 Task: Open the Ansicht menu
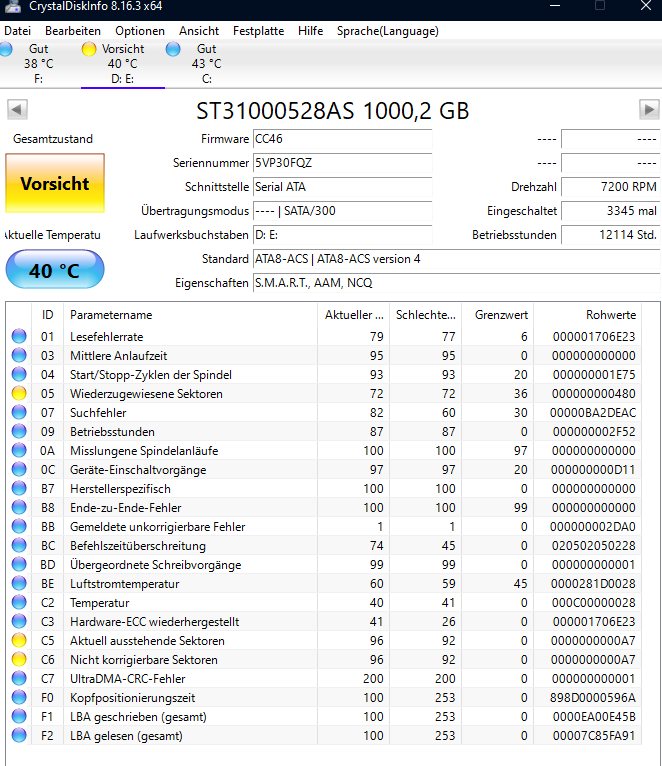[x=199, y=31]
